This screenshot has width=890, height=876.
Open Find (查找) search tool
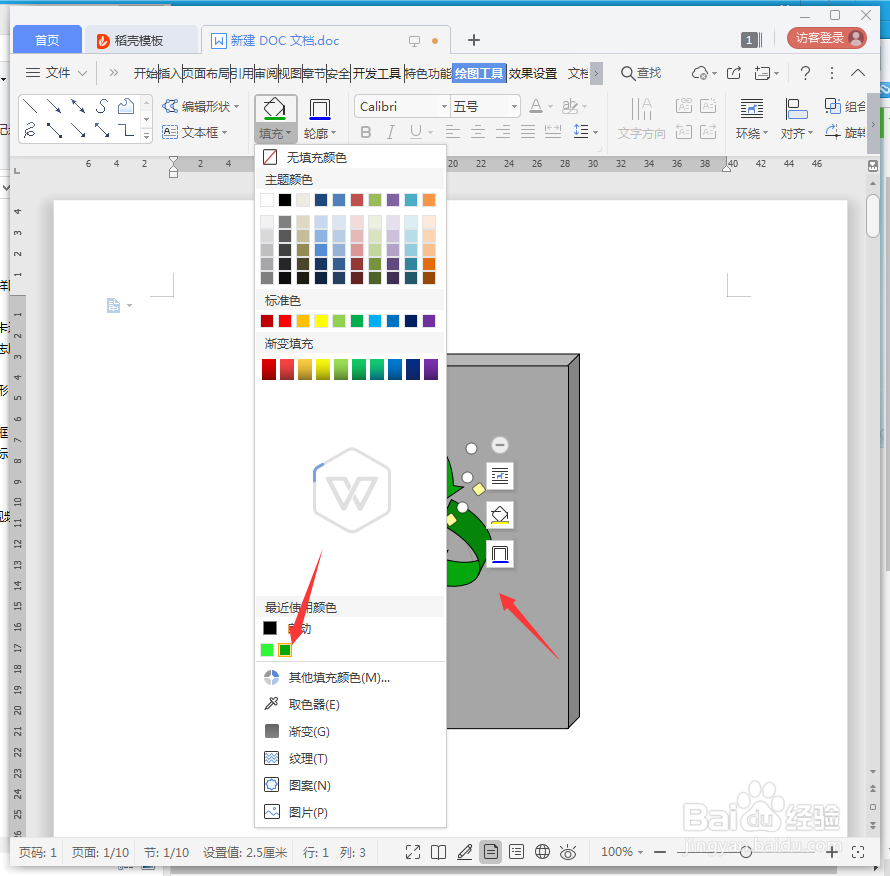click(641, 73)
